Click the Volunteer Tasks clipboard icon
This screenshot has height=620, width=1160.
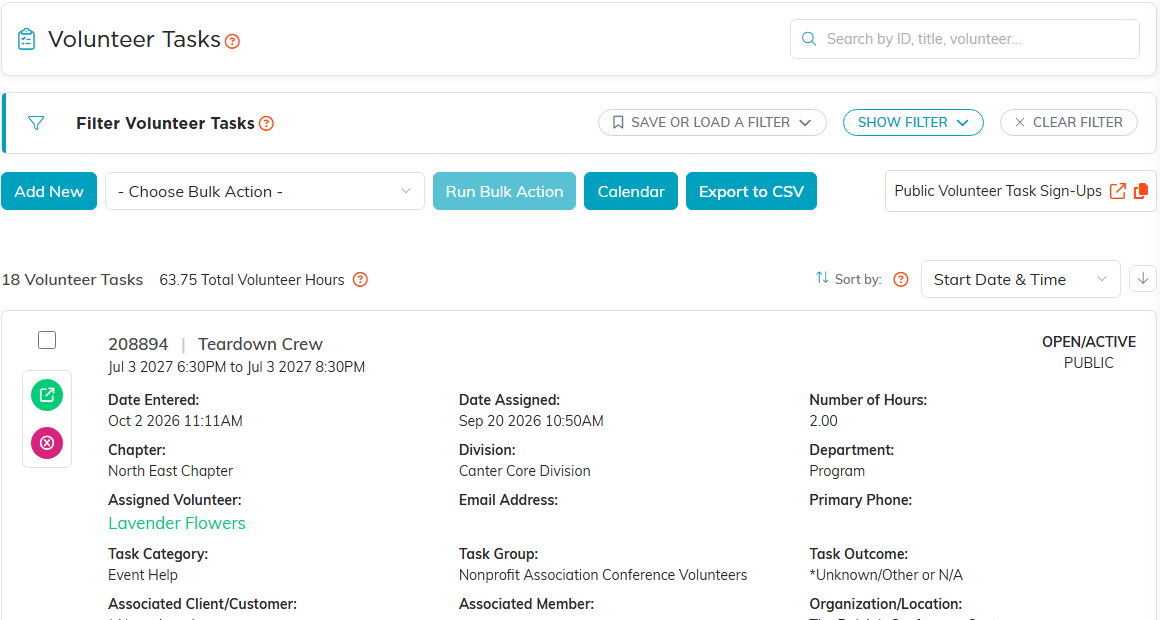click(27, 38)
